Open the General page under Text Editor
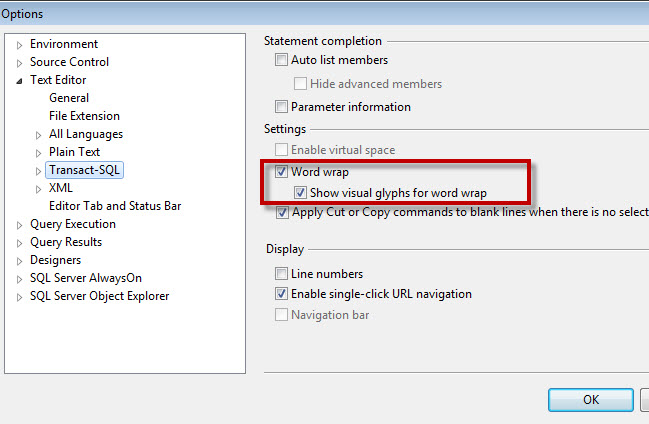This screenshot has width=649, height=424. 69,98
